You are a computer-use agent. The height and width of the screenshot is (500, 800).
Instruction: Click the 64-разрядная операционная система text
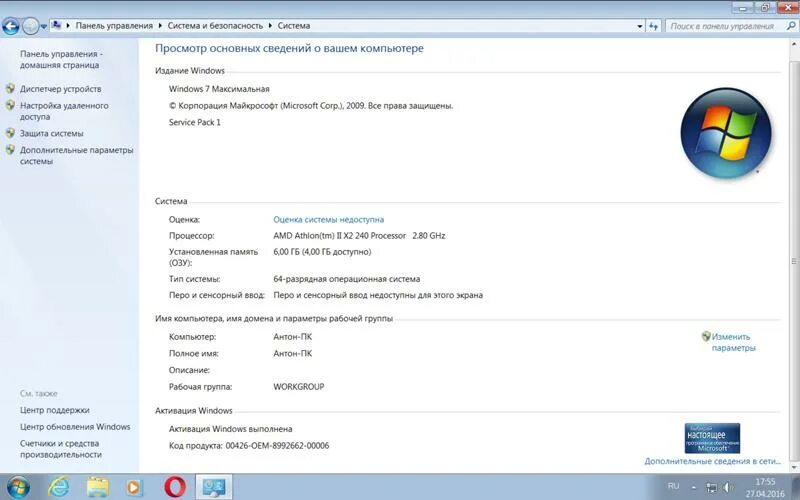pyautogui.click(x=346, y=279)
